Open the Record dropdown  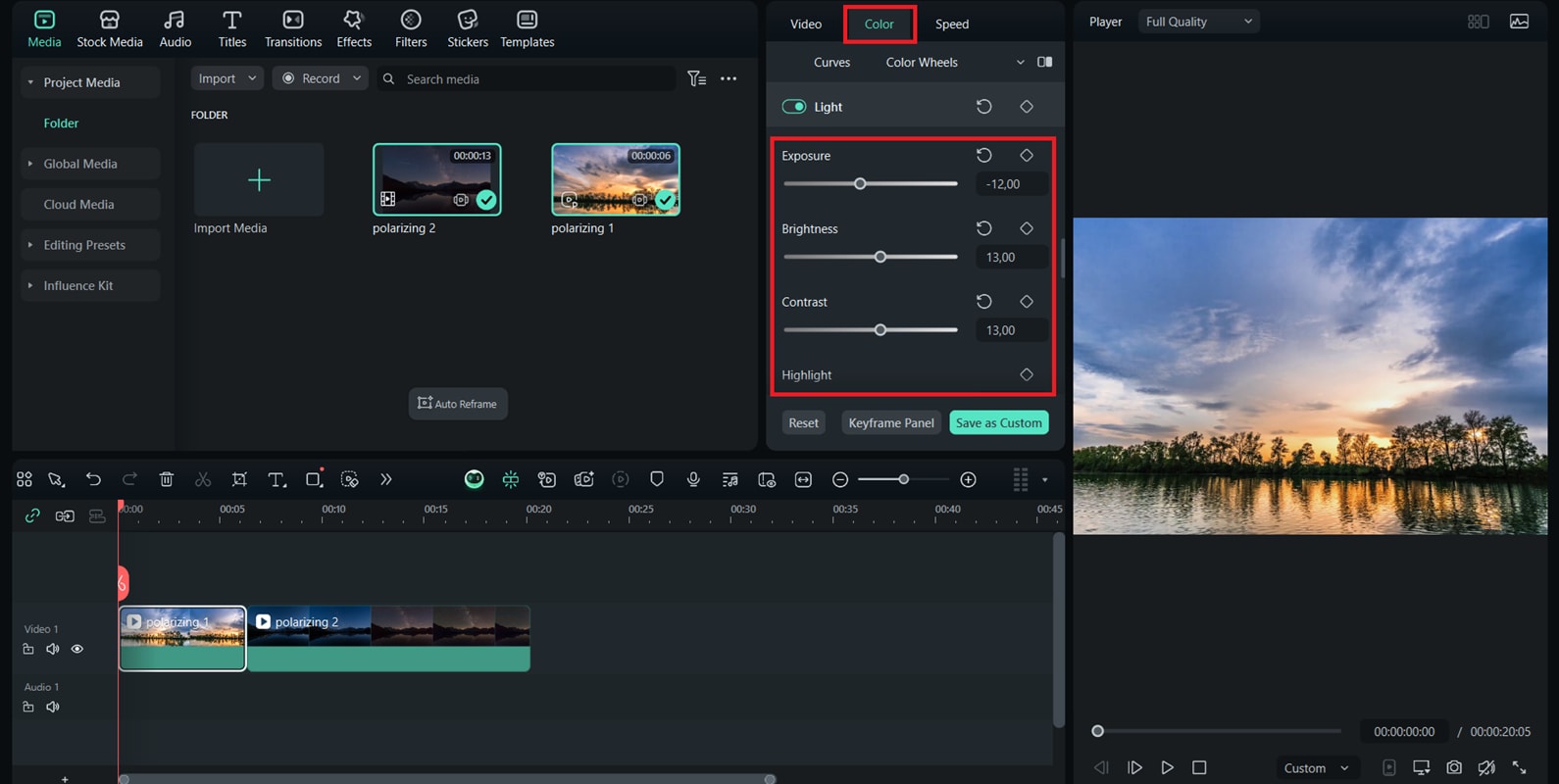click(321, 78)
